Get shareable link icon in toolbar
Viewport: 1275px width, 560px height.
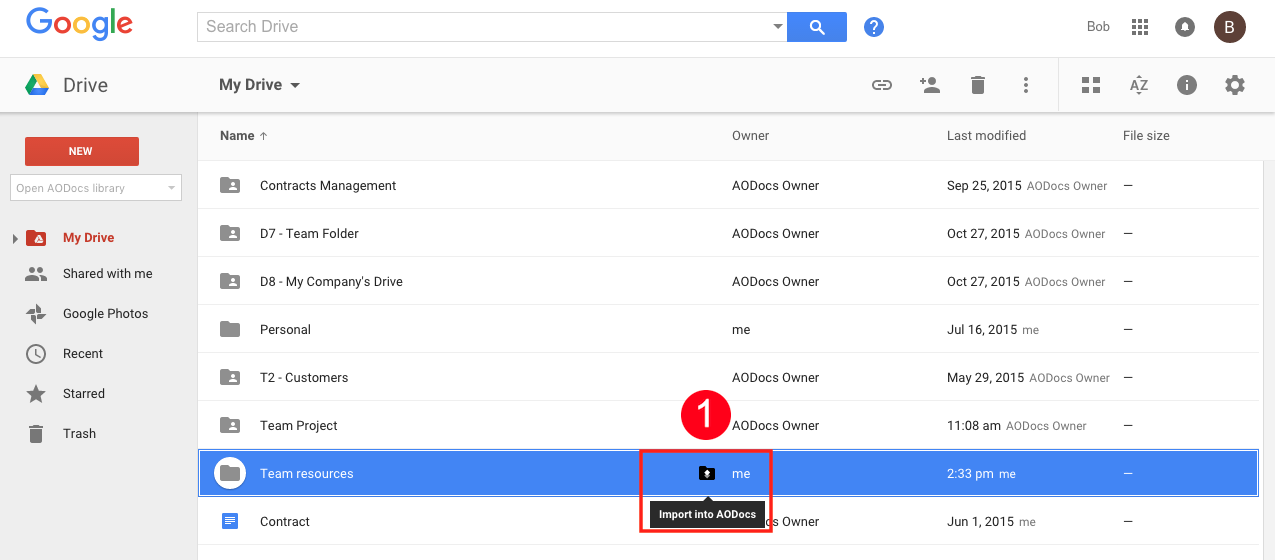click(x=881, y=85)
